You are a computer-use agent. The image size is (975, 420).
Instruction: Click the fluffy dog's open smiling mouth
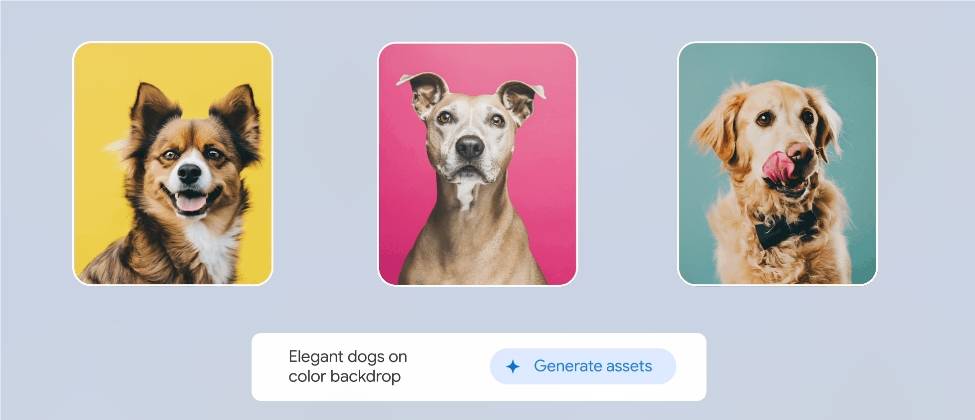tap(190, 202)
